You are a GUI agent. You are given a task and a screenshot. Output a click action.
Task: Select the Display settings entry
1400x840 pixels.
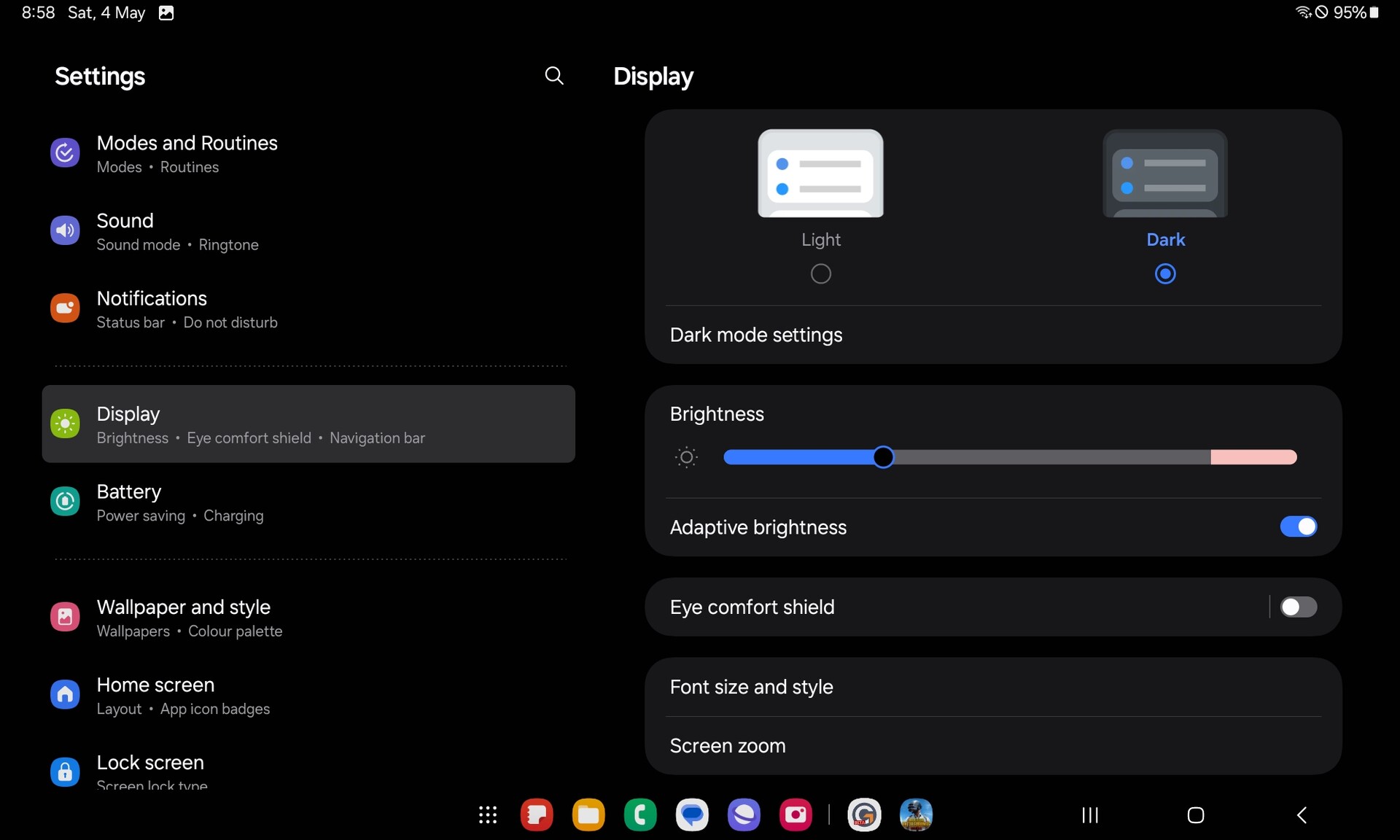click(308, 424)
